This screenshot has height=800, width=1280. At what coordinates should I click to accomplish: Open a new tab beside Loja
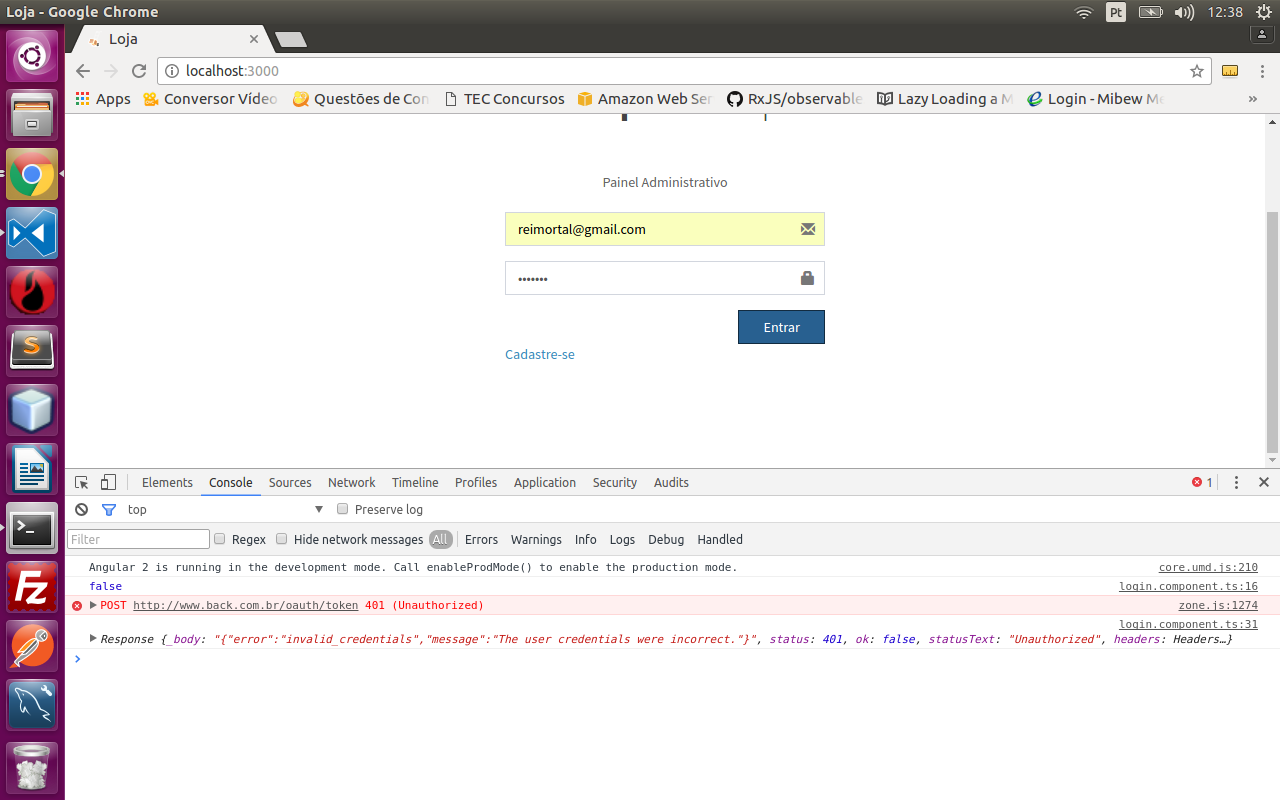point(290,40)
